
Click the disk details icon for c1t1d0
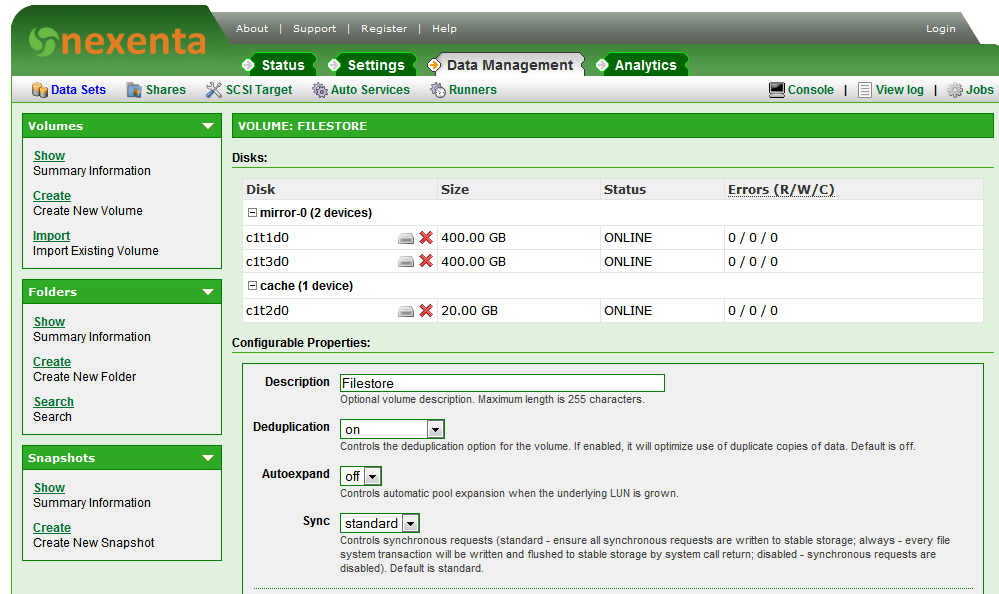pyautogui.click(x=406, y=238)
